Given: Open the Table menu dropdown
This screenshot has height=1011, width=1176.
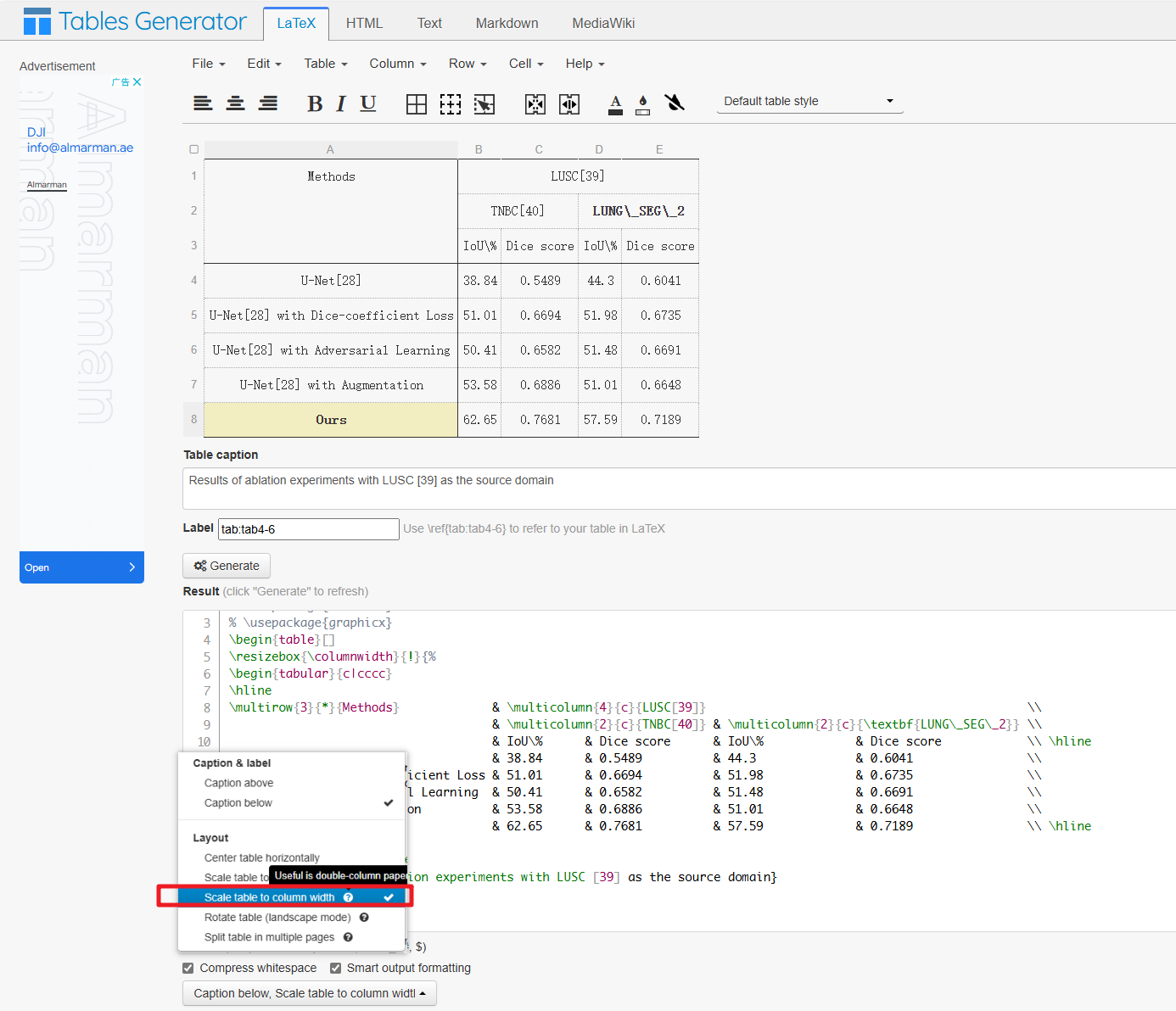Looking at the screenshot, I should point(326,64).
